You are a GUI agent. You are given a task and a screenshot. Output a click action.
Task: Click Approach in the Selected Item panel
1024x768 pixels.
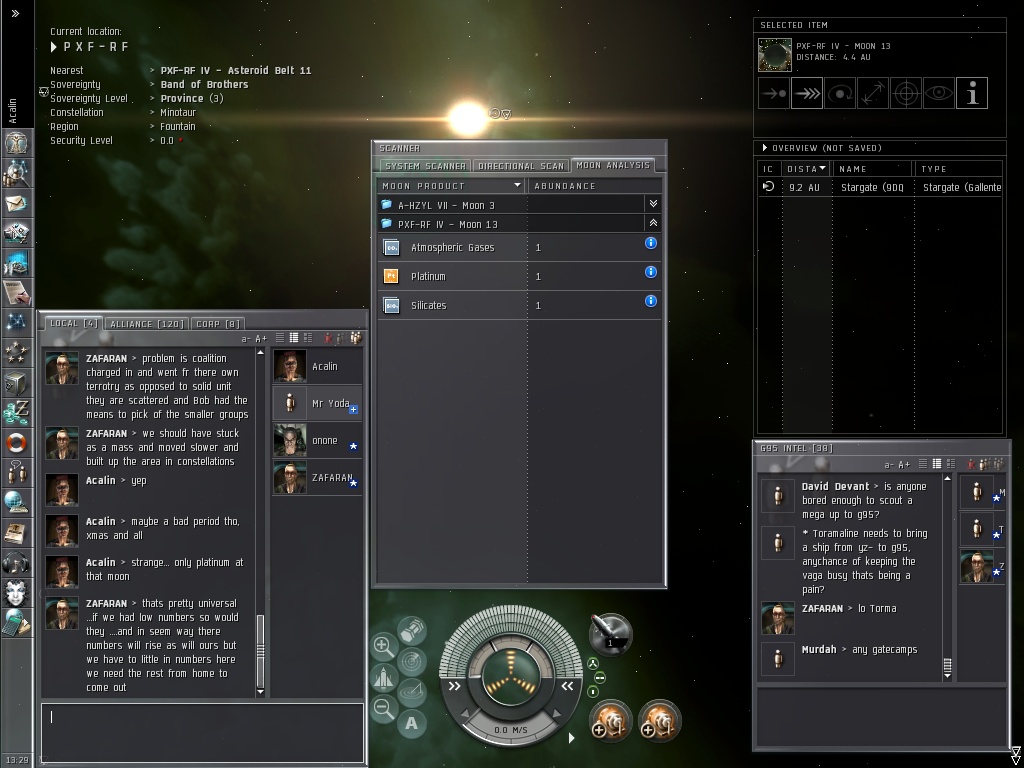pyautogui.click(x=774, y=93)
